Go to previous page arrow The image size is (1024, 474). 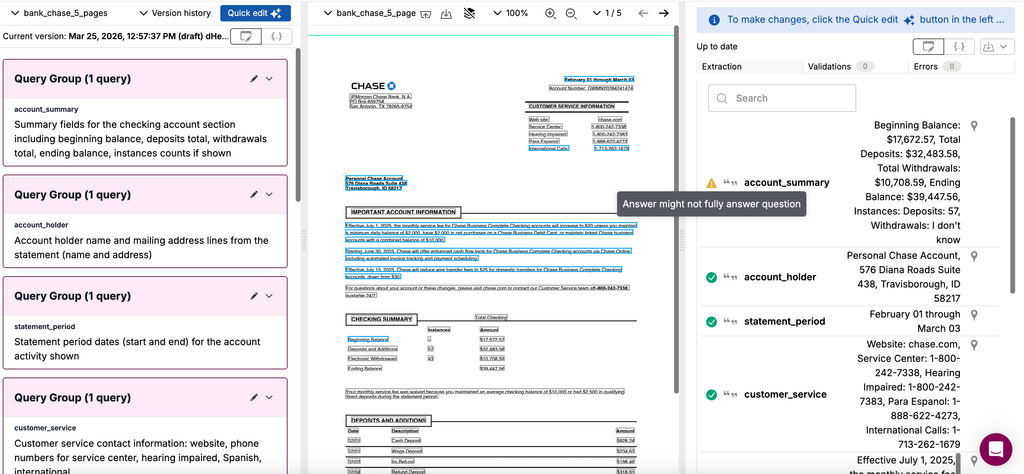click(643, 13)
